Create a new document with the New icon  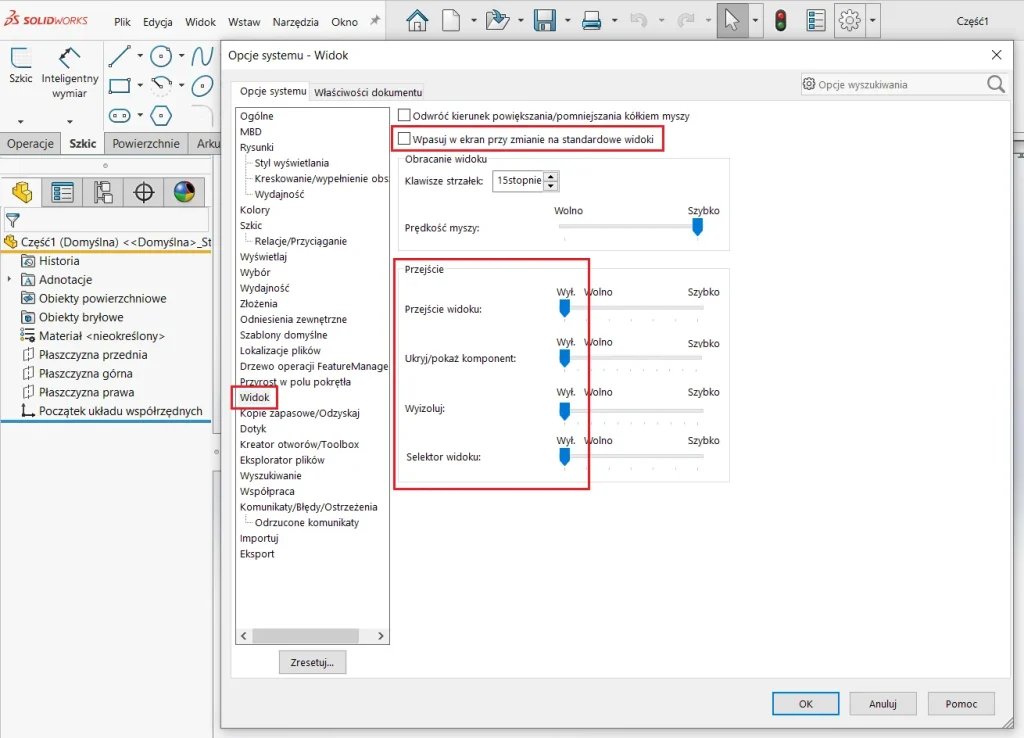coord(451,21)
